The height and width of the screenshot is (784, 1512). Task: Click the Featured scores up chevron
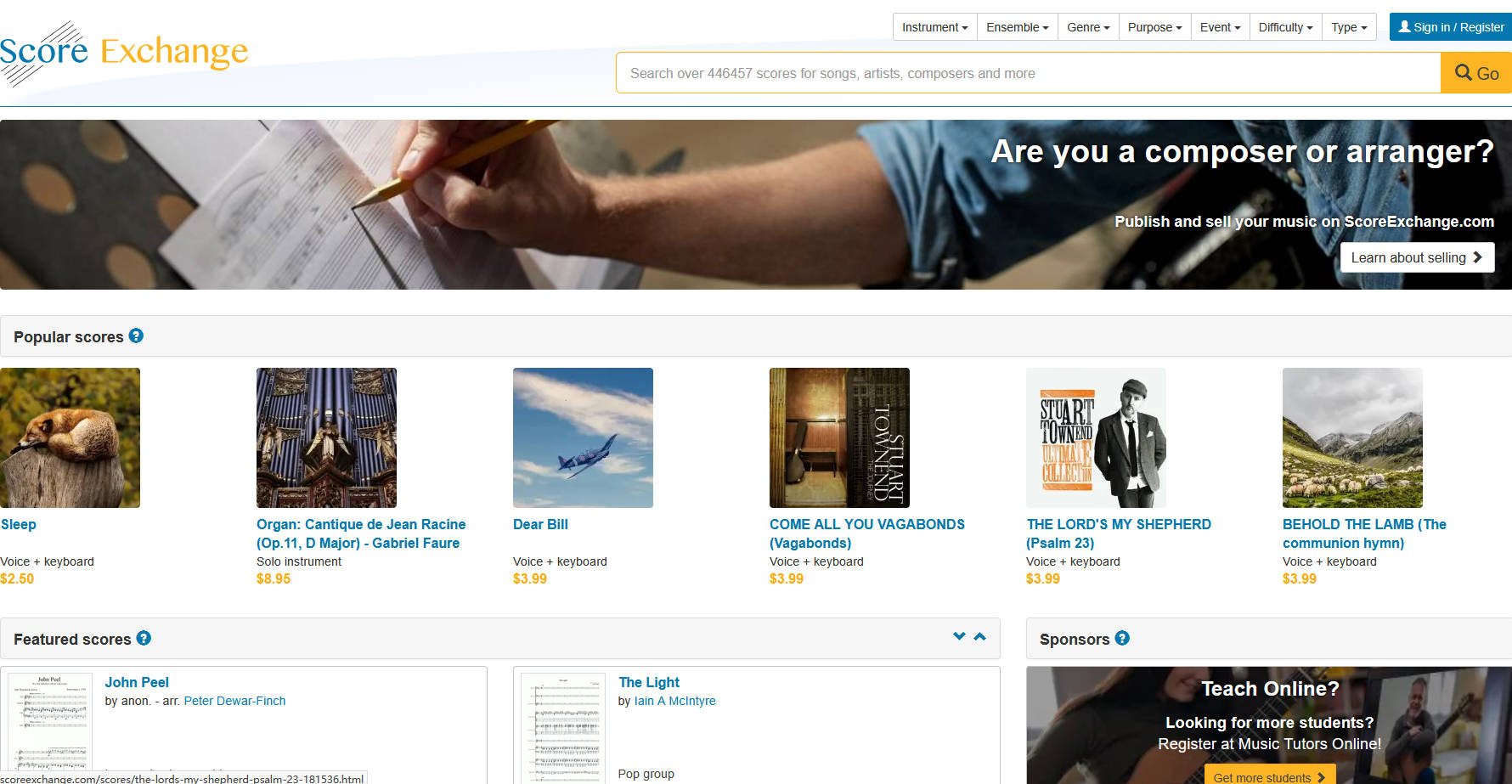tap(979, 636)
